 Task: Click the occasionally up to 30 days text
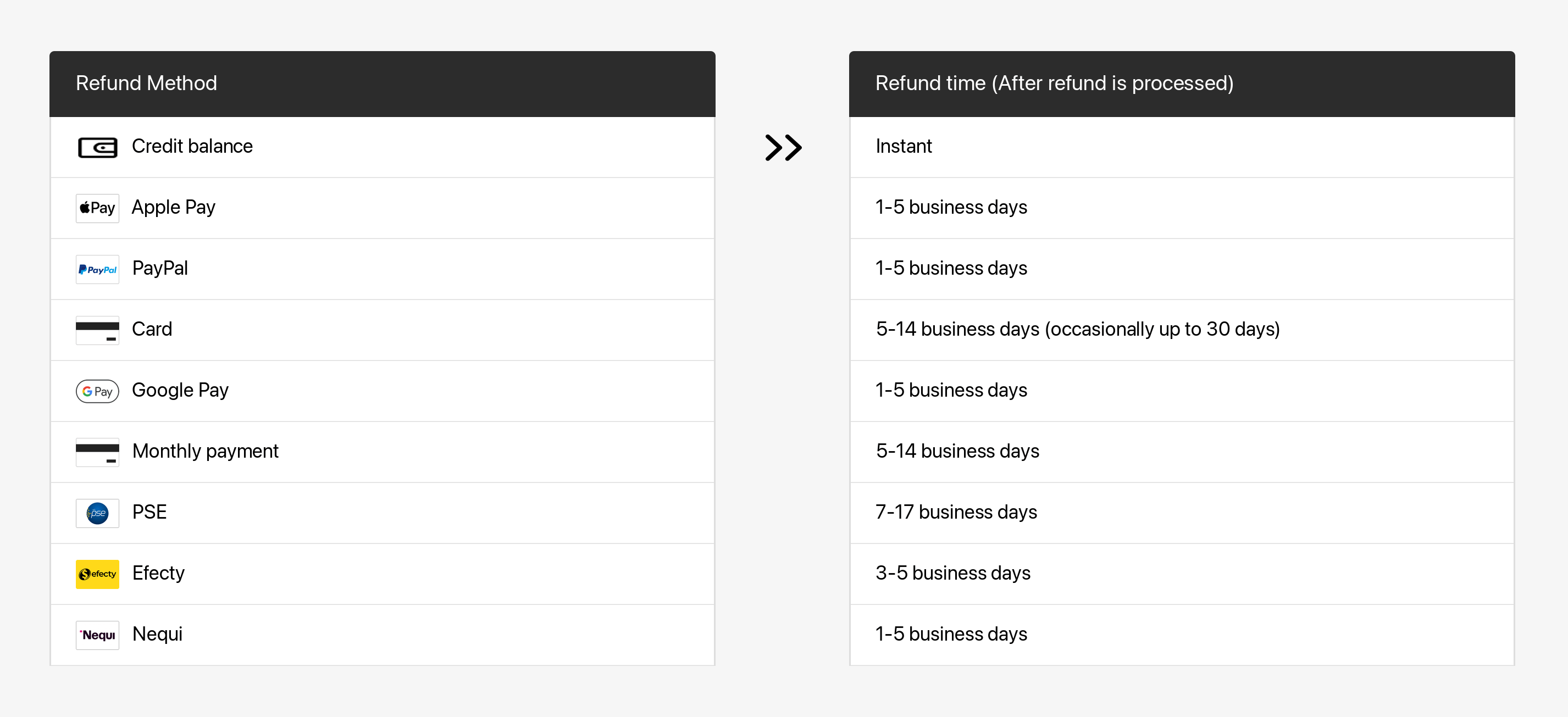click(1162, 329)
